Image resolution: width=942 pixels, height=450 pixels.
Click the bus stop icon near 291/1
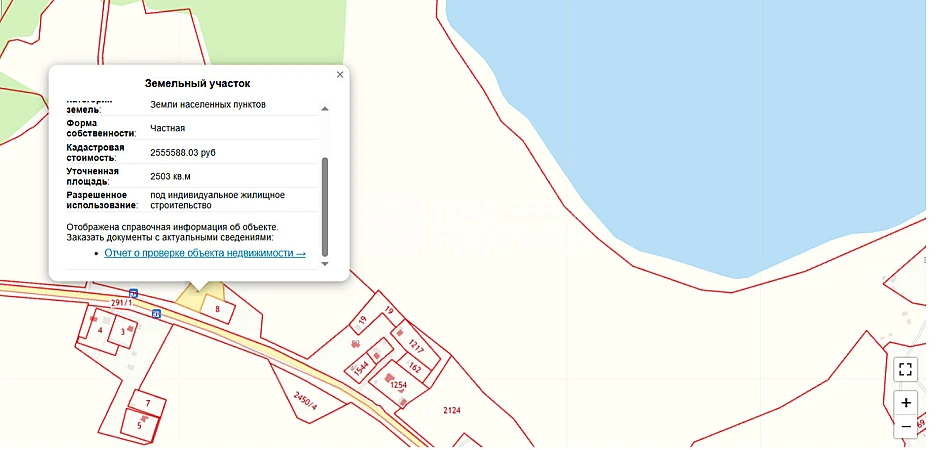[134, 294]
